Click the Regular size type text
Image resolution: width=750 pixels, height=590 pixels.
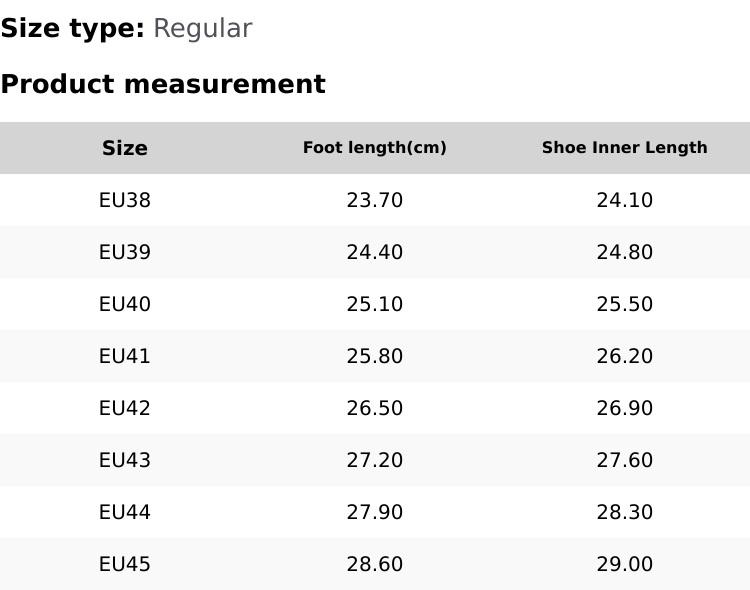tap(202, 28)
